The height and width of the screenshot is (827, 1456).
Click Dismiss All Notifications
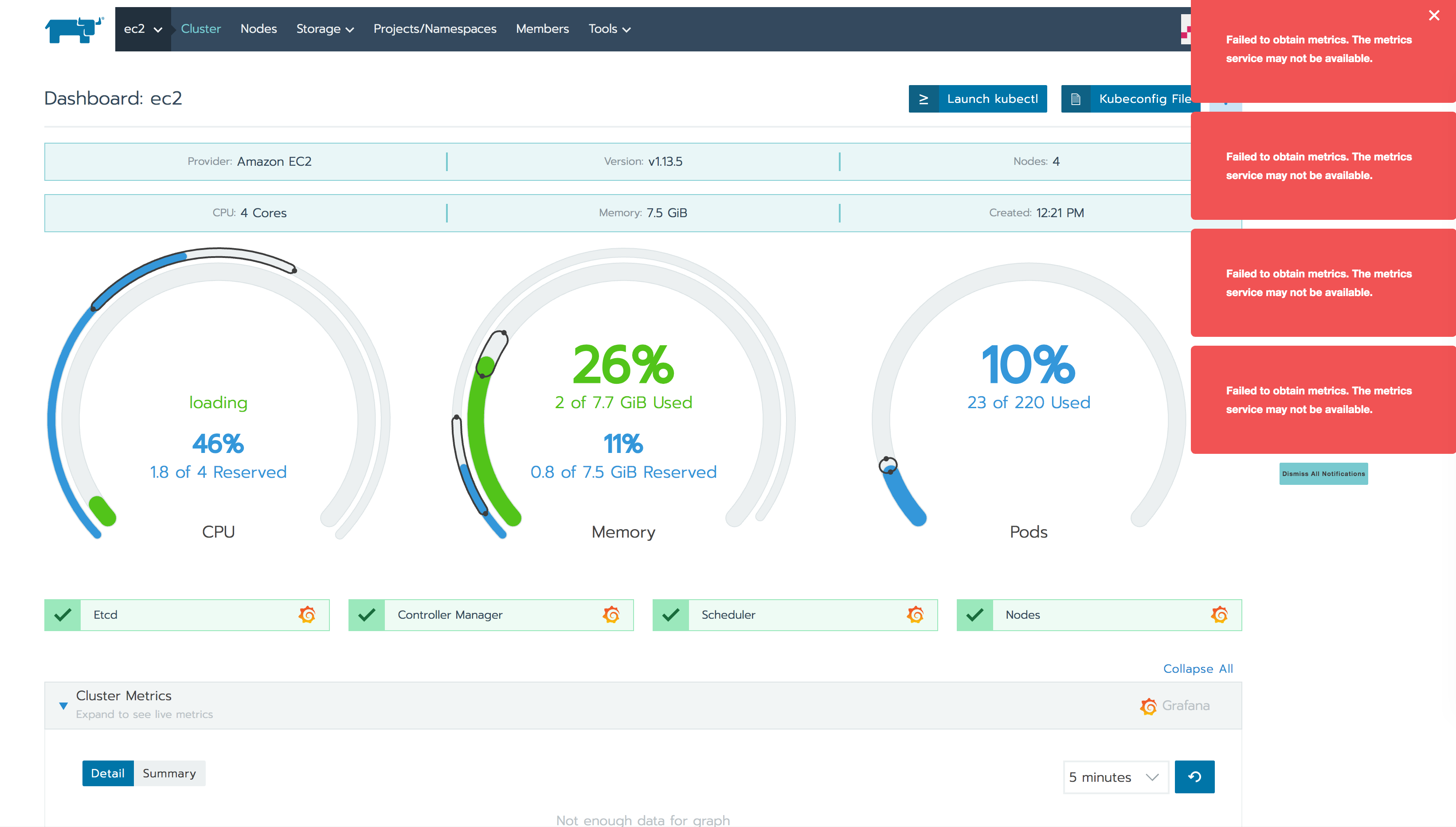coord(1323,474)
